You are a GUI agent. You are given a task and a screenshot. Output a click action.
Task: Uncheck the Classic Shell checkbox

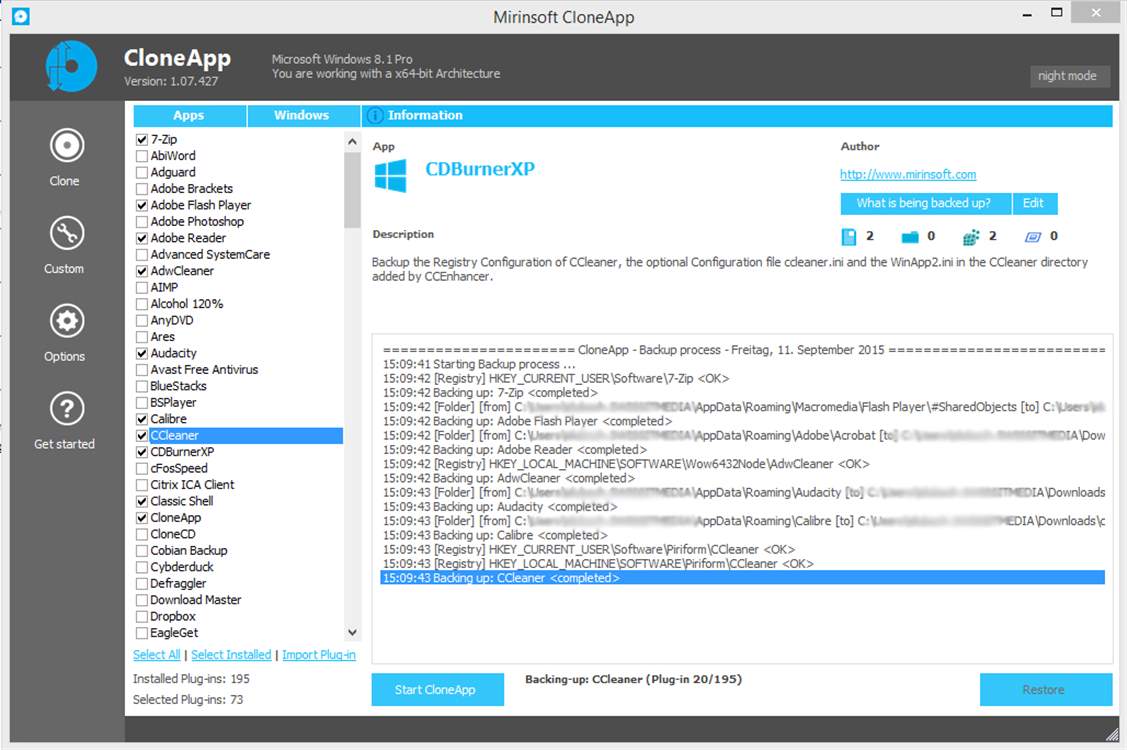(x=142, y=501)
